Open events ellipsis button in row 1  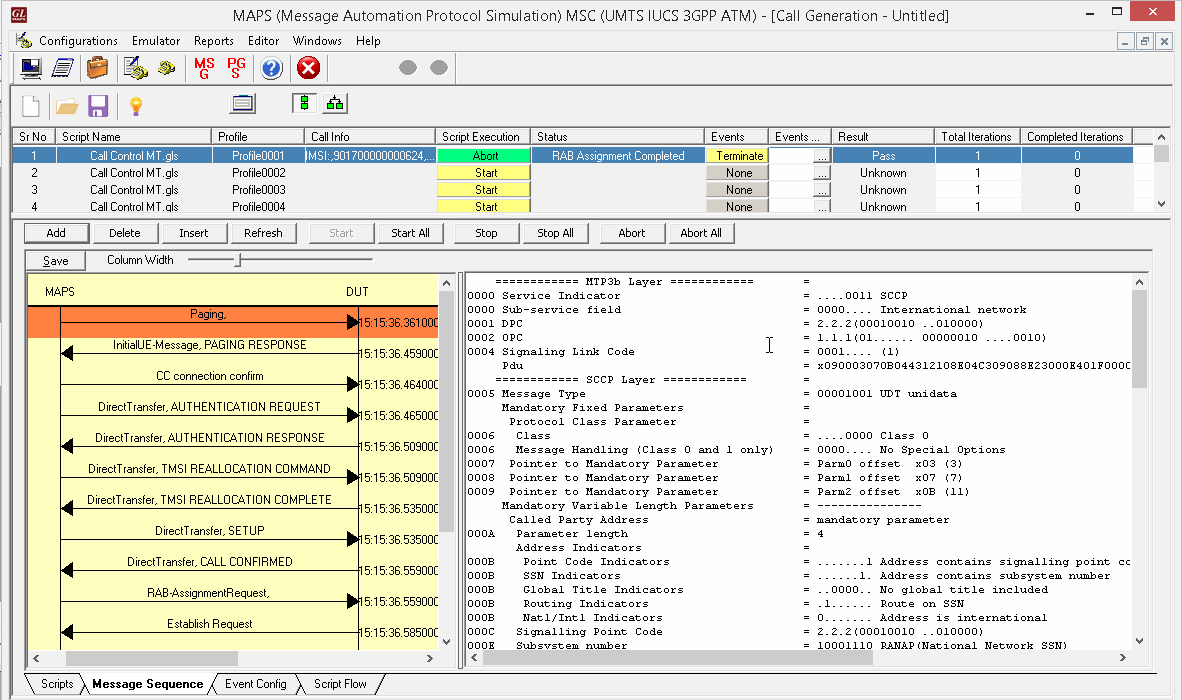(x=822, y=156)
